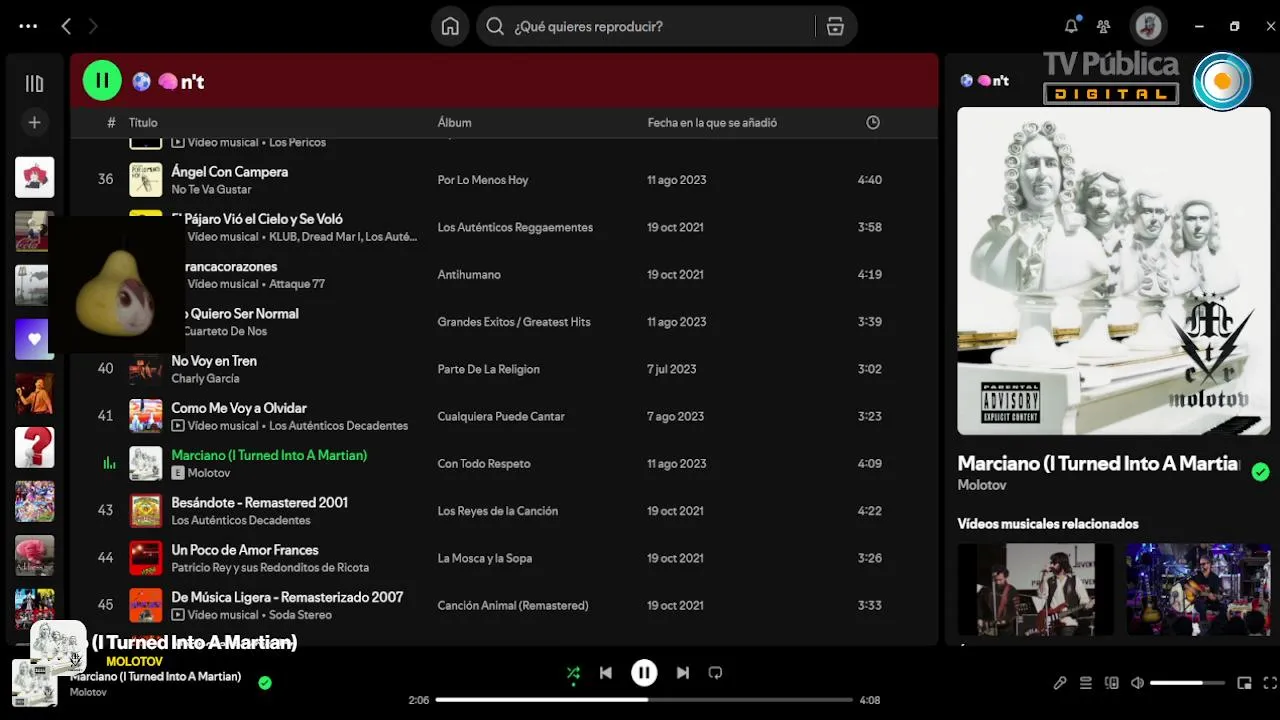Open the second related music video thumbnail
Image resolution: width=1280 pixels, height=720 pixels.
tap(1198, 589)
